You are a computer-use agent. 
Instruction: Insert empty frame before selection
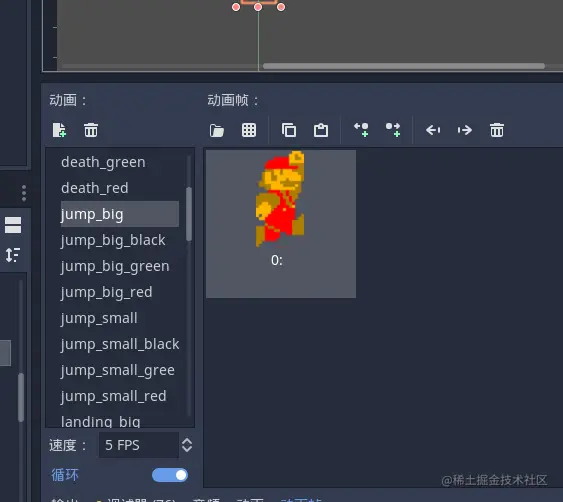pos(361,130)
